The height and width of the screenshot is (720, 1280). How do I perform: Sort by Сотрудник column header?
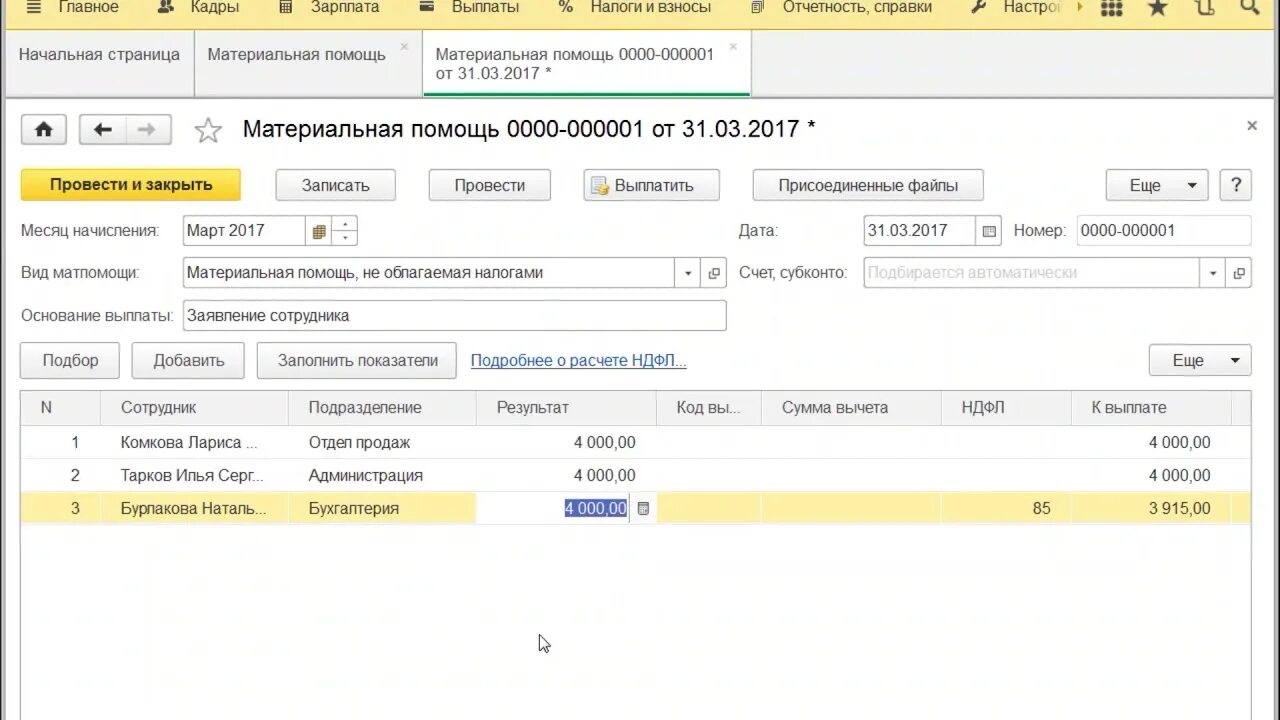click(194, 408)
